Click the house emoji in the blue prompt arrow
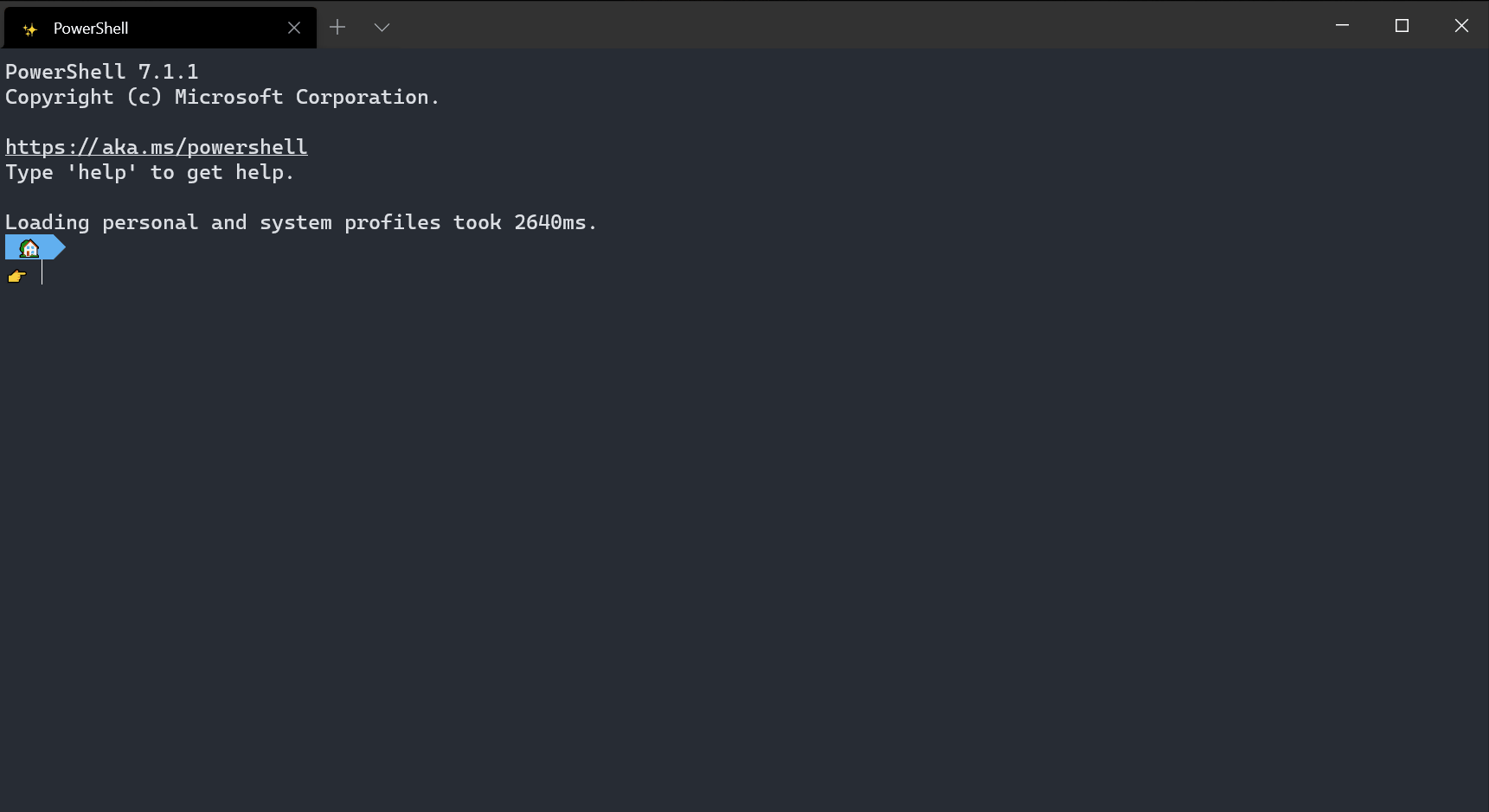 29,247
